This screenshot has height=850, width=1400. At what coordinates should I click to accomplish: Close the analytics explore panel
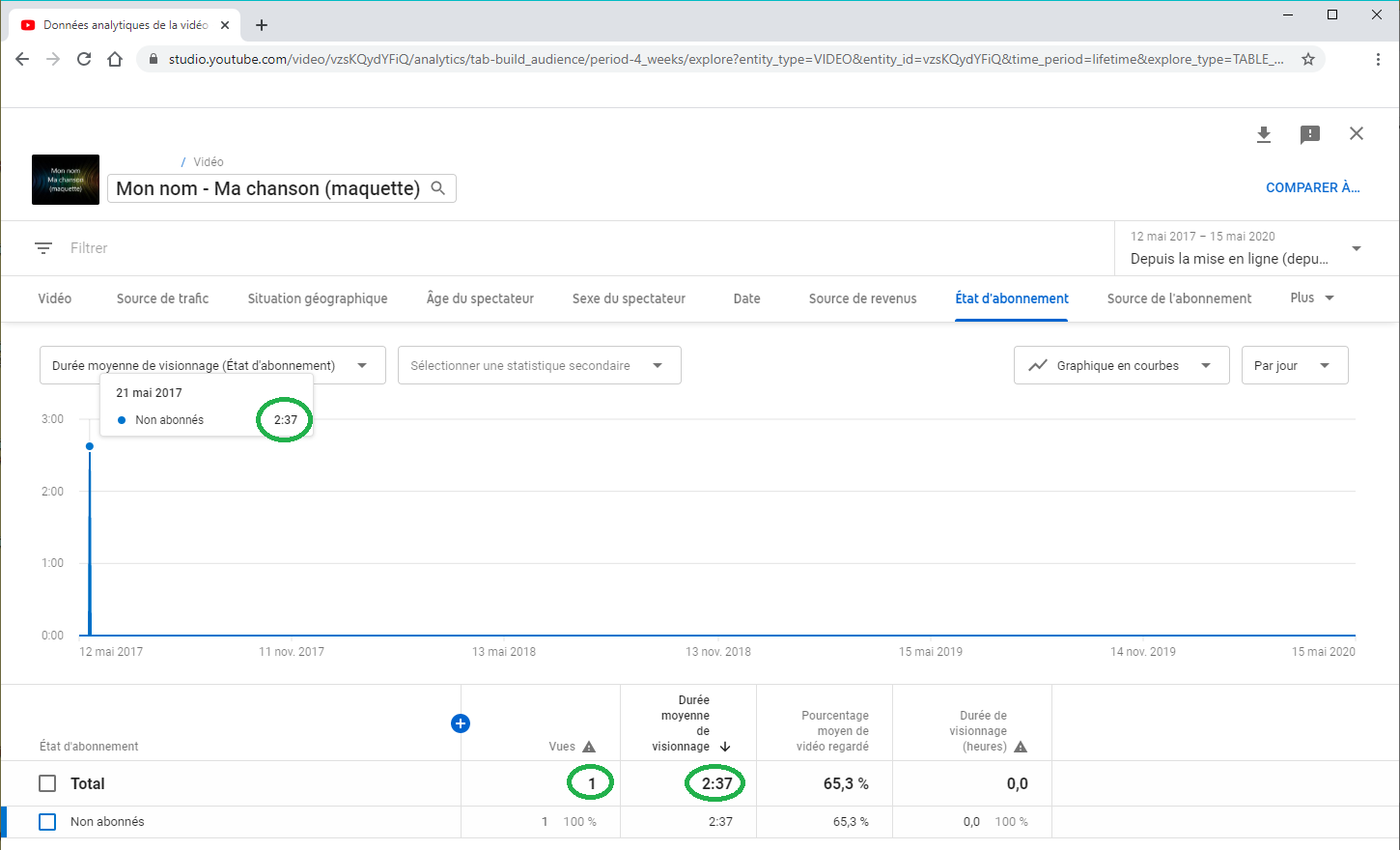tap(1357, 133)
